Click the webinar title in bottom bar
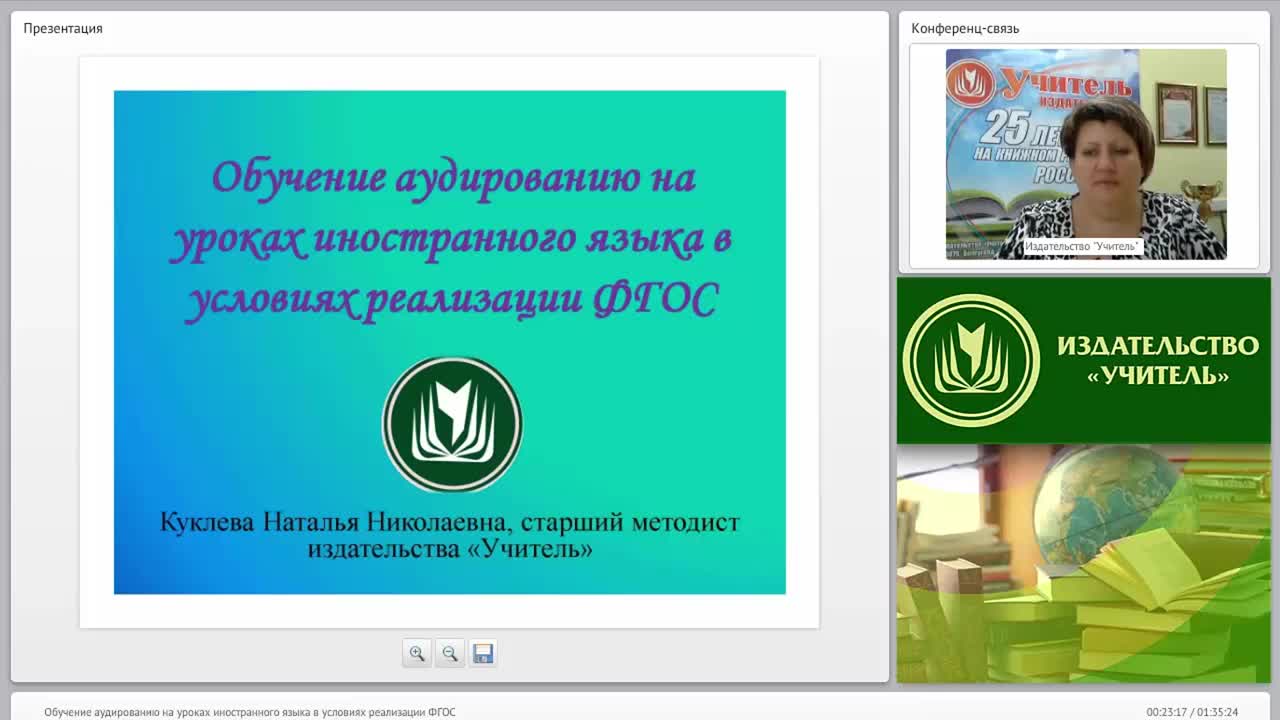 click(249, 712)
